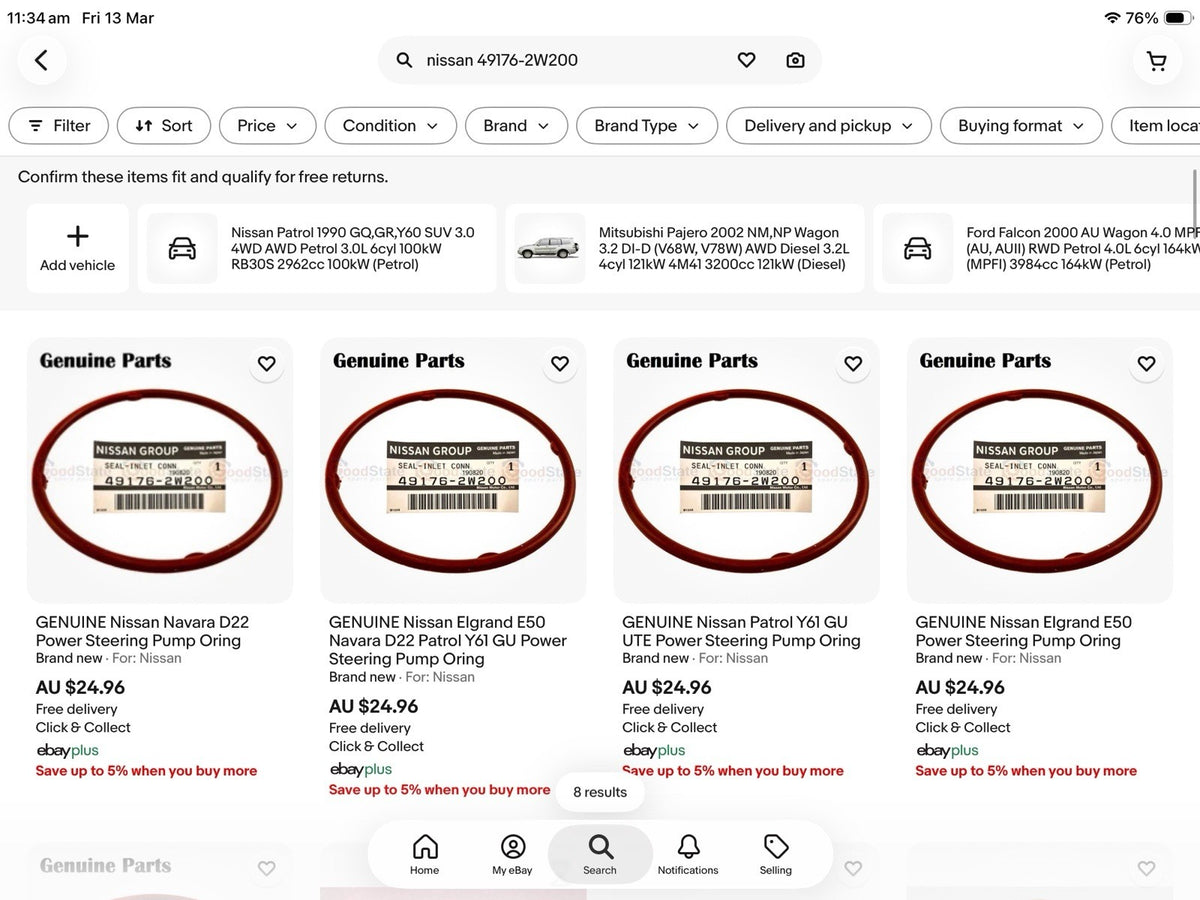This screenshot has height=900, width=1200.
Task: Expand the Brand Type dropdown
Action: click(647, 126)
